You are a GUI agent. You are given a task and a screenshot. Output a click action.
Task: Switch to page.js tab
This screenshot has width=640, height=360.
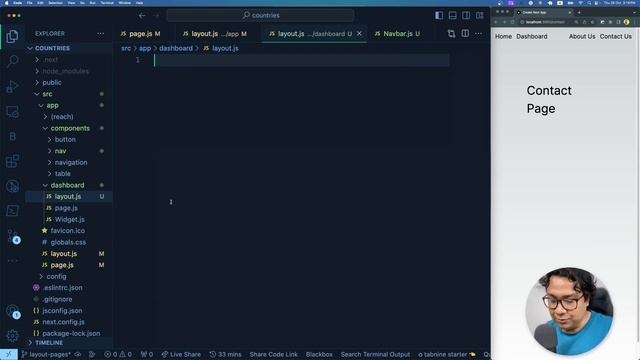[140, 34]
